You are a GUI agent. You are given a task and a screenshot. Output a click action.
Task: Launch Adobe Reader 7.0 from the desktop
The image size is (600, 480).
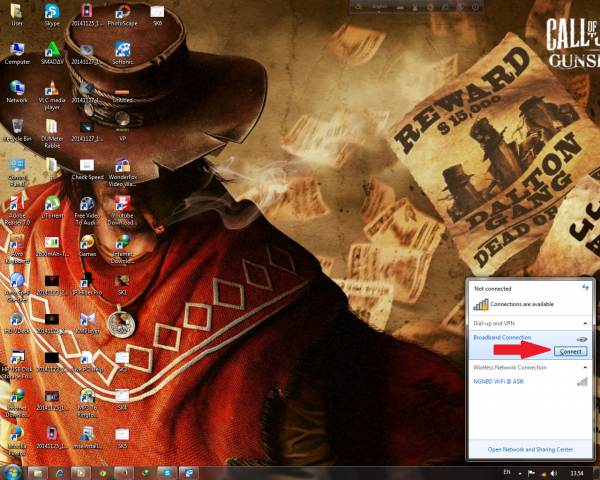click(17, 211)
